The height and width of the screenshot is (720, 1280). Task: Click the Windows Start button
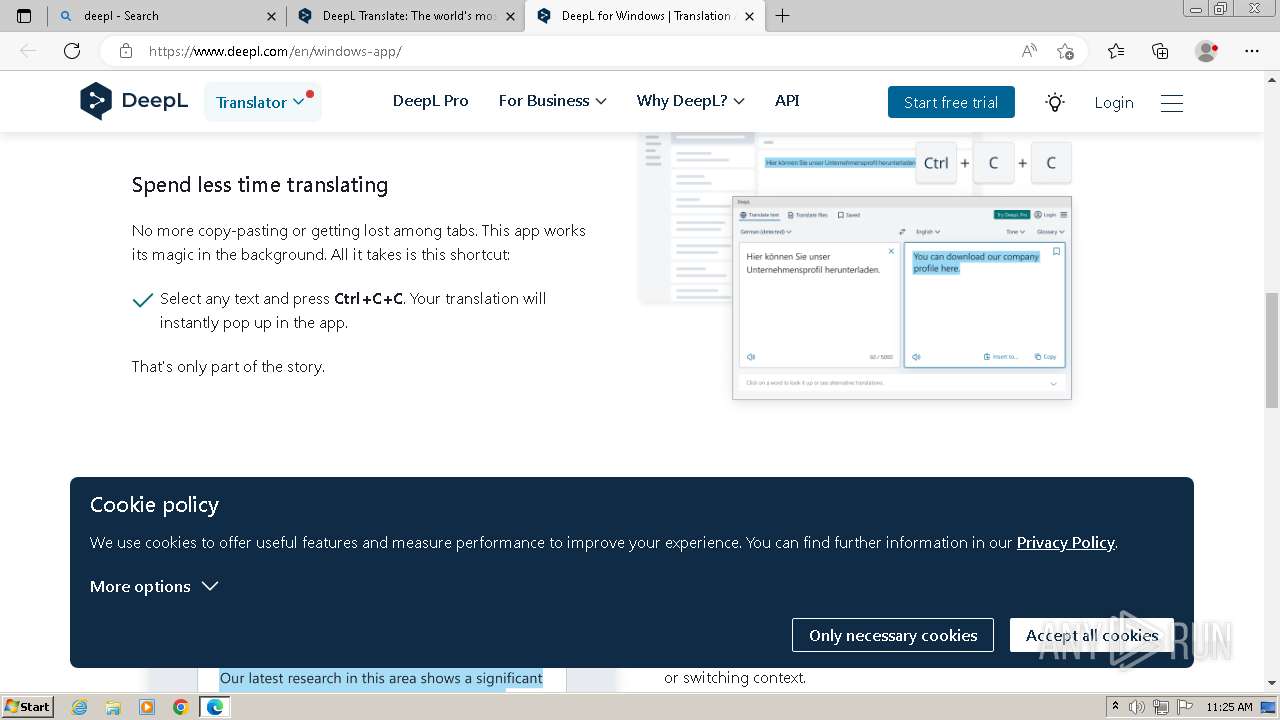pyautogui.click(x=27, y=707)
